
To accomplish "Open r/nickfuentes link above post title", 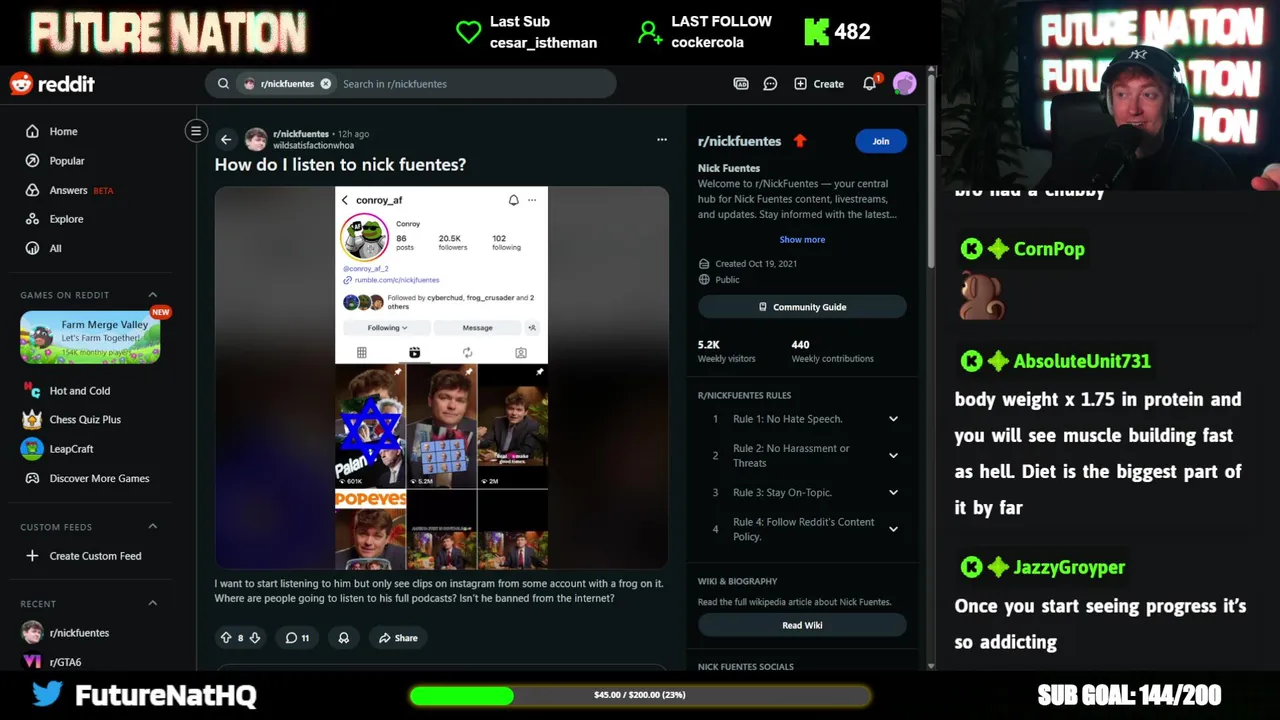I will [x=301, y=134].
